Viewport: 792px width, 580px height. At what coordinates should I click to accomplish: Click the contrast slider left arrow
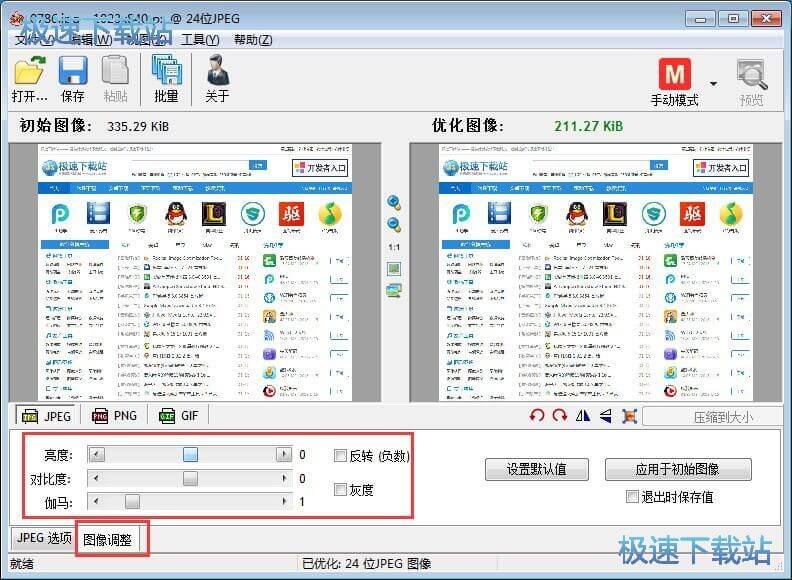[x=96, y=478]
